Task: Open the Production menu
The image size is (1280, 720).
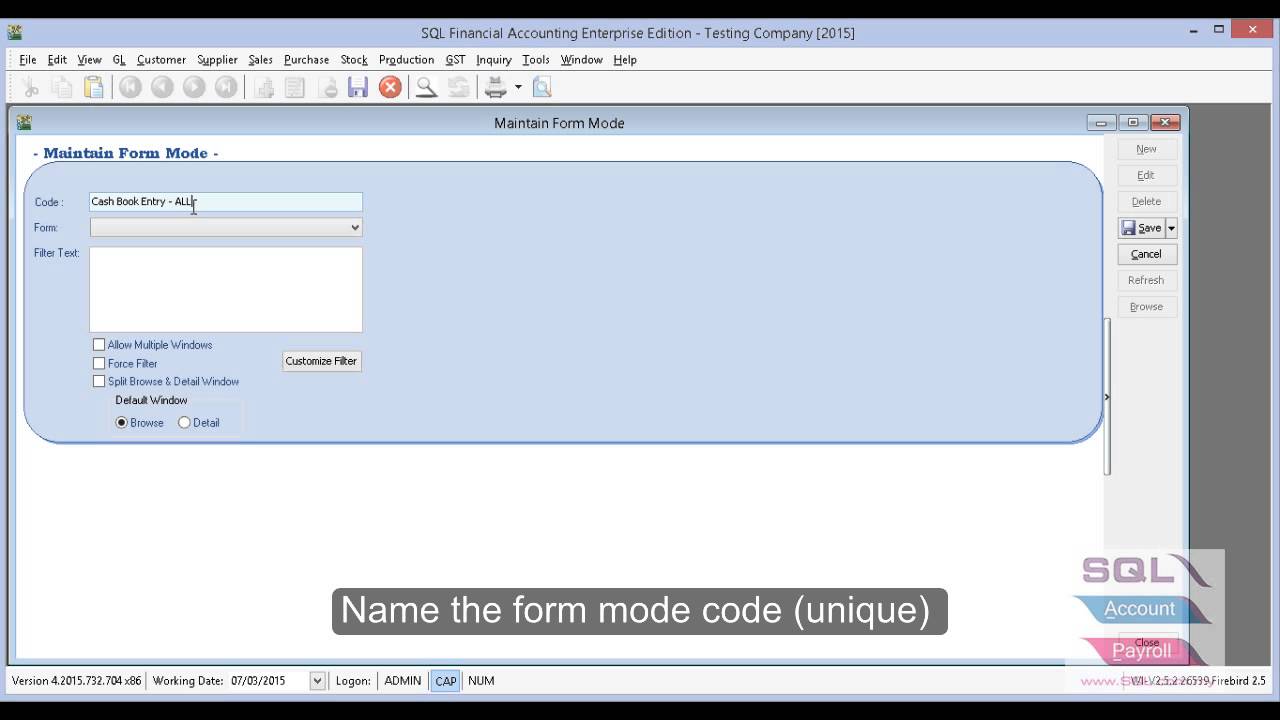Action: pyautogui.click(x=406, y=60)
